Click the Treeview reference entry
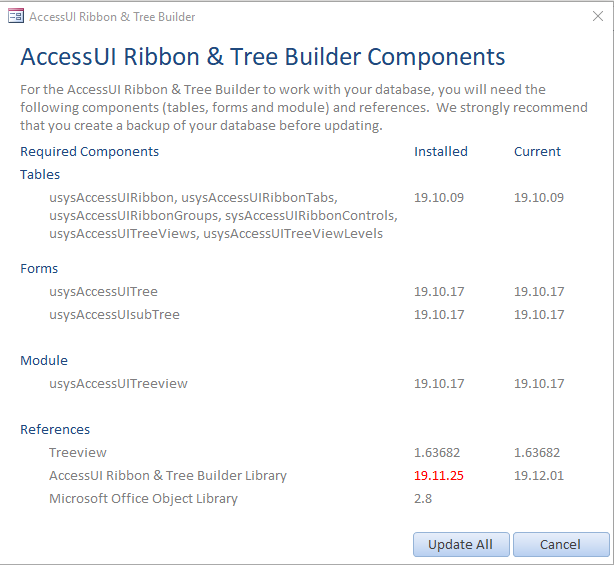The image size is (614, 565). pos(78,453)
